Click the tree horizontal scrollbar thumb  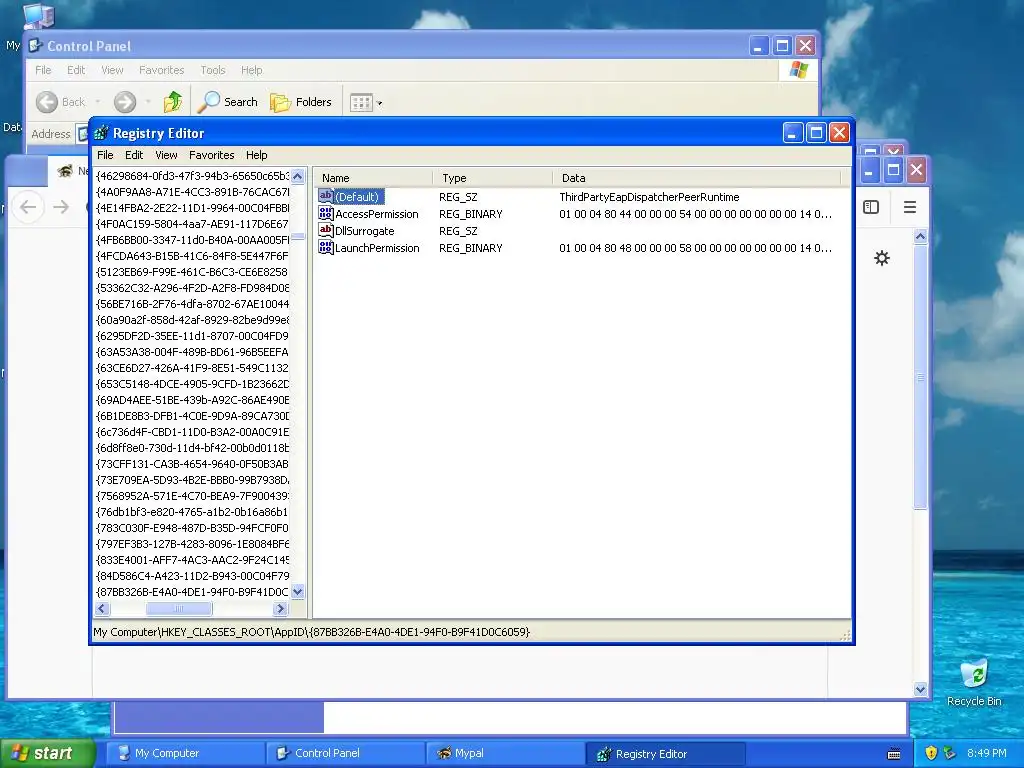click(x=179, y=609)
